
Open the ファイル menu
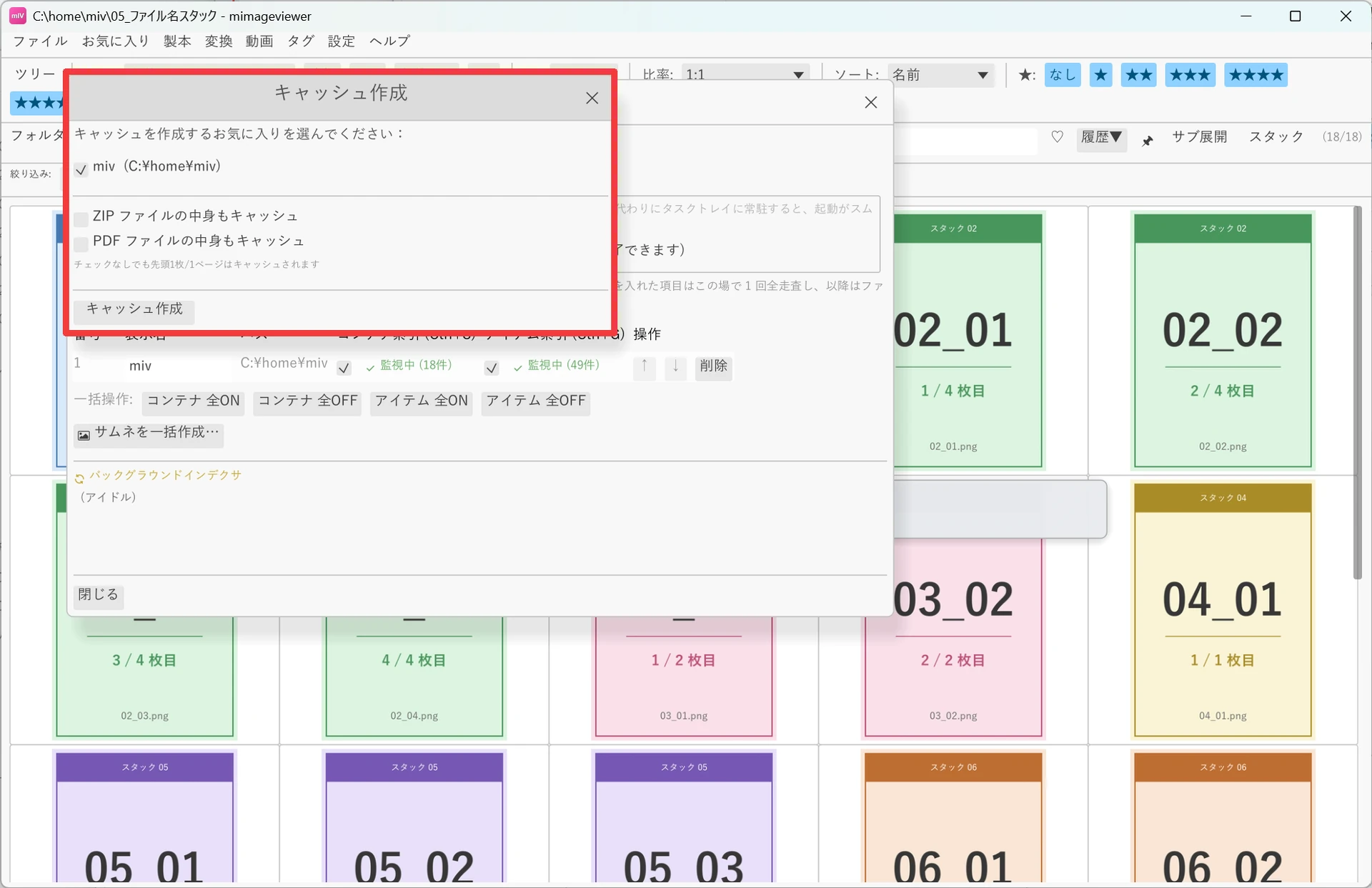pyautogui.click(x=41, y=41)
